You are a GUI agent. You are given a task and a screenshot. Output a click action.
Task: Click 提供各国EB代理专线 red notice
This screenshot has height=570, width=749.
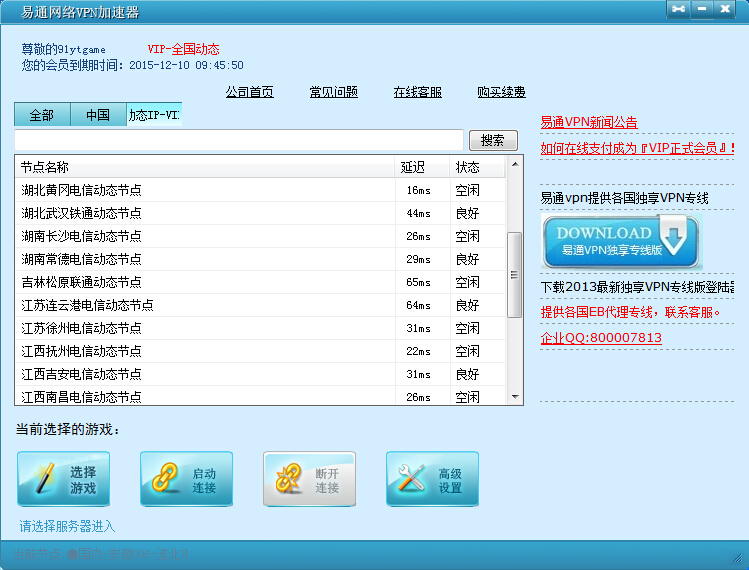tap(630, 312)
